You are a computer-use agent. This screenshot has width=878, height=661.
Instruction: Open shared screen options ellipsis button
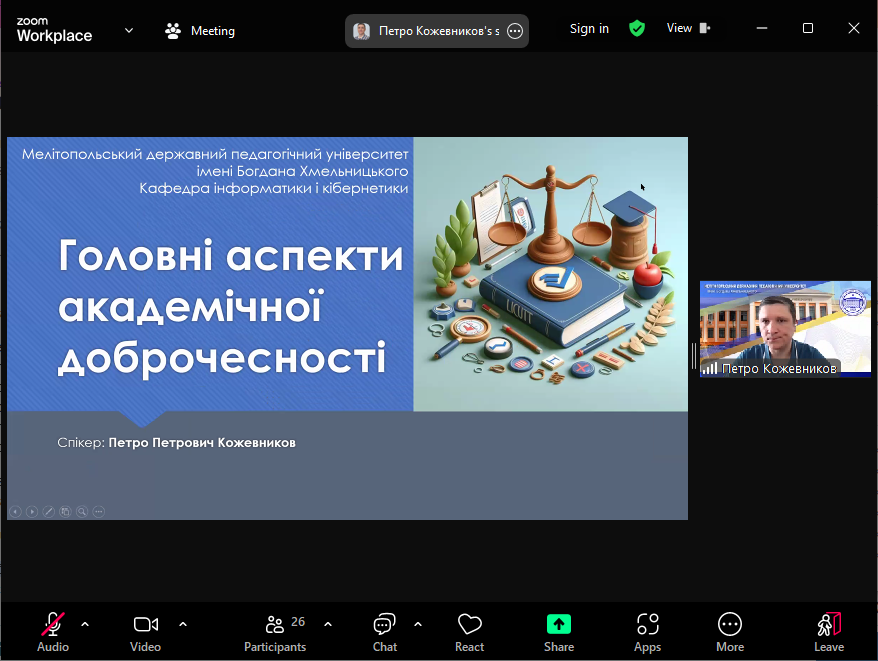515,31
